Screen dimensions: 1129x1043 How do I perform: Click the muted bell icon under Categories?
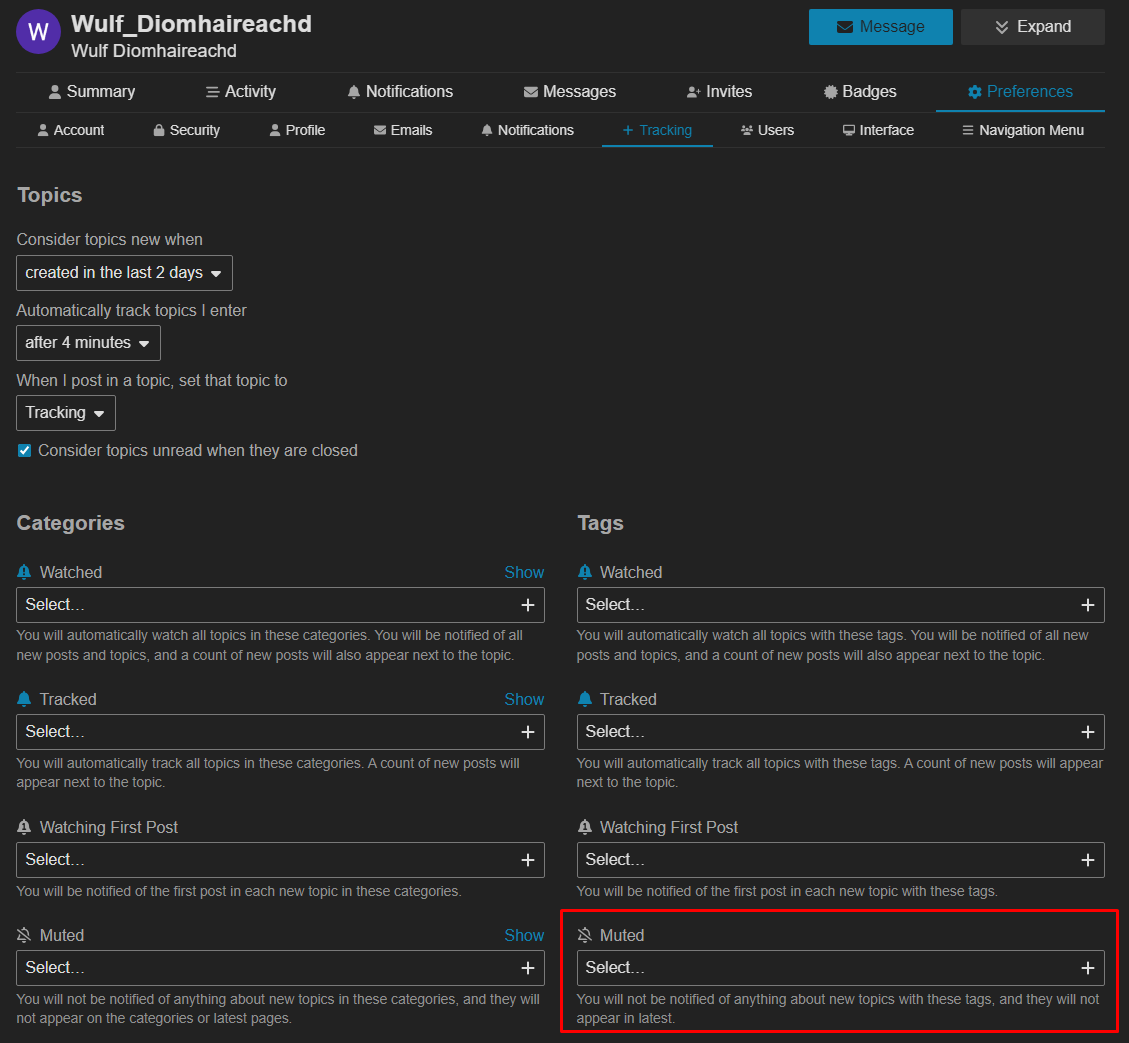pyautogui.click(x=25, y=936)
